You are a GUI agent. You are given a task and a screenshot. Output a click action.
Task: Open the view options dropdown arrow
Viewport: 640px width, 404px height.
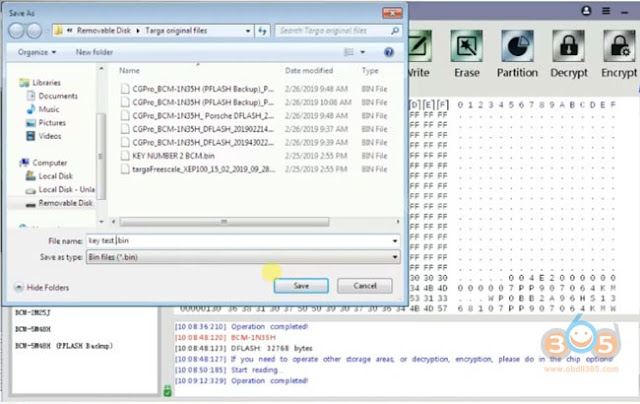point(362,52)
